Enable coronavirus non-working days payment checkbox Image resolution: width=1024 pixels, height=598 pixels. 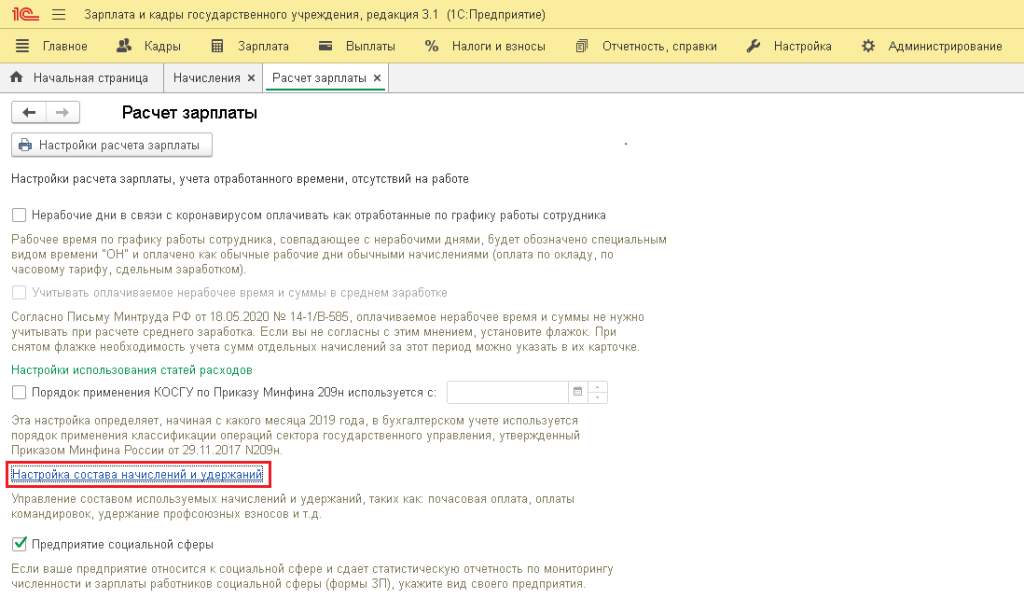(x=19, y=215)
